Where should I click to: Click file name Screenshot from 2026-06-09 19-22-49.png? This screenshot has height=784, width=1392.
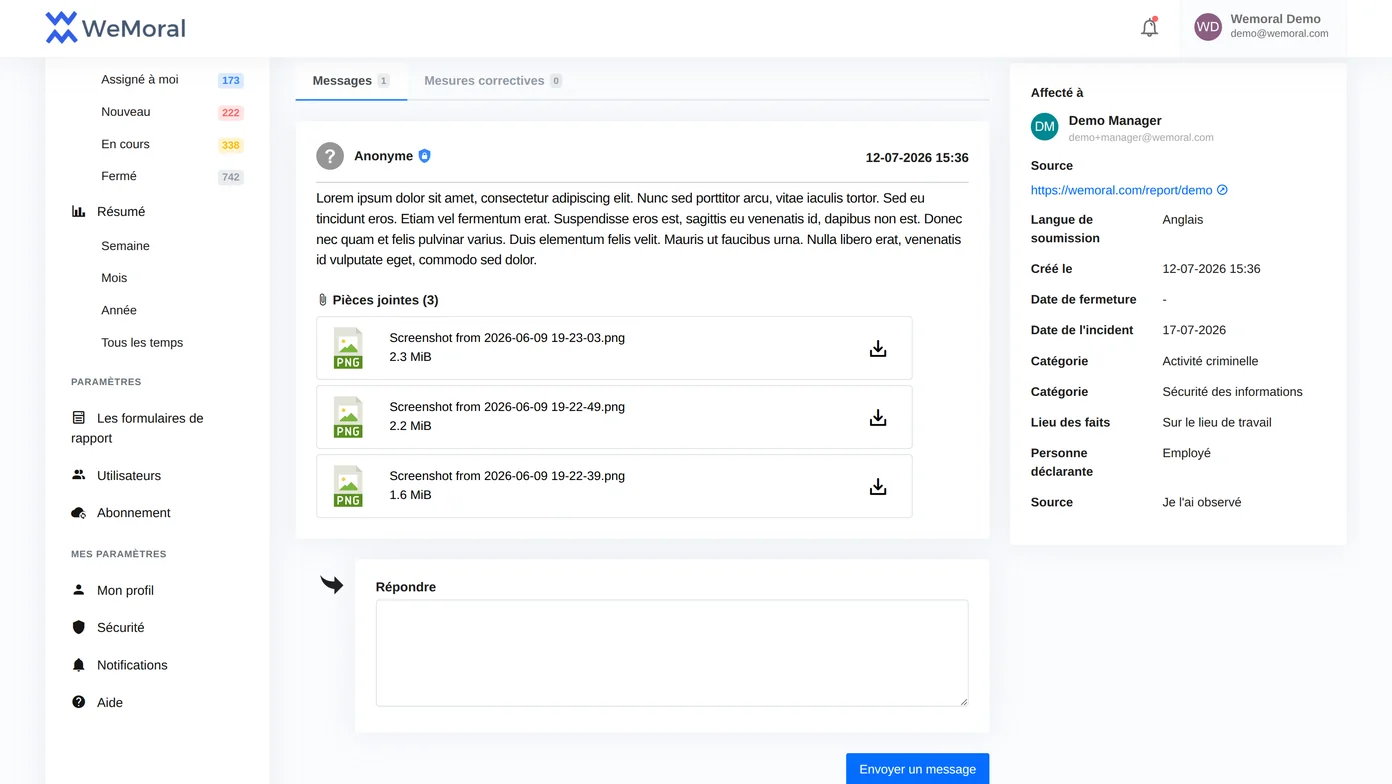[x=507, y=407]
